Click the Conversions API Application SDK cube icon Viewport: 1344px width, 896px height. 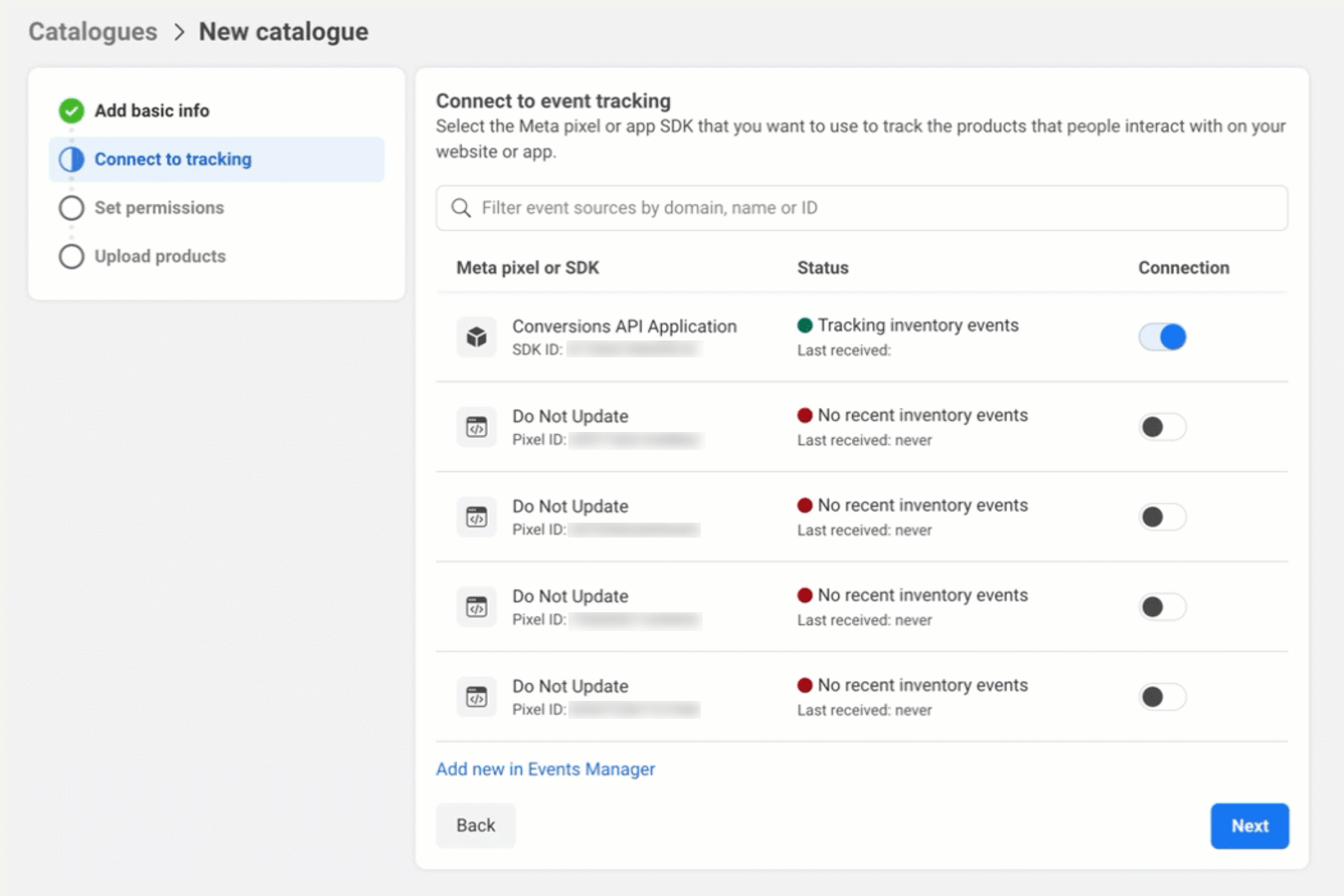pos(476,336)
